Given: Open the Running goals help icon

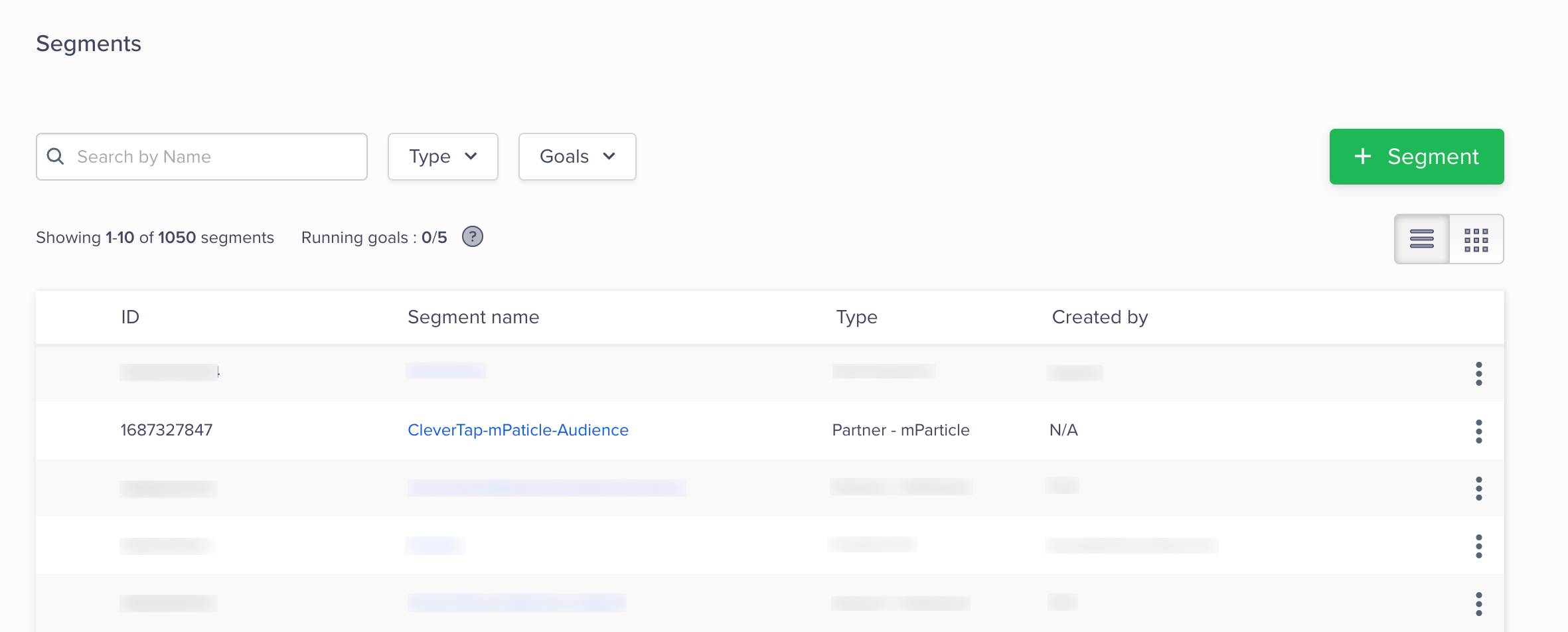Looking at the screenshot, I should 472,237.
